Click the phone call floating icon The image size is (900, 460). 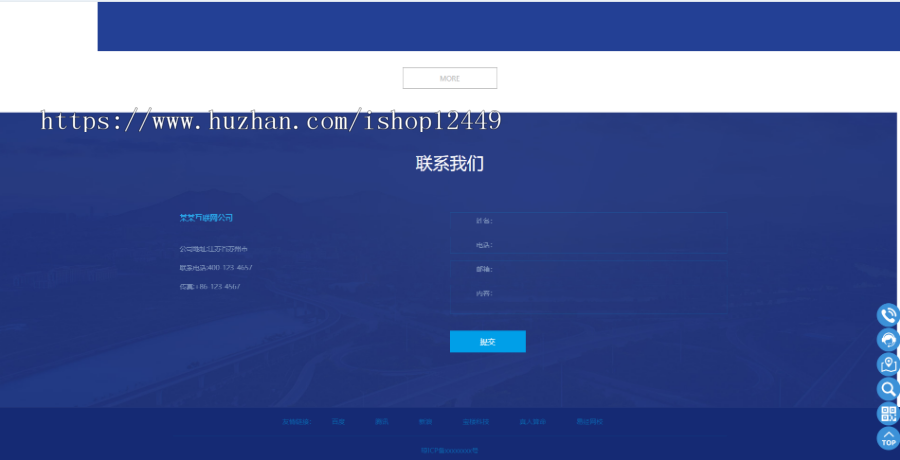pyautogui.click(x=888, y=315)
